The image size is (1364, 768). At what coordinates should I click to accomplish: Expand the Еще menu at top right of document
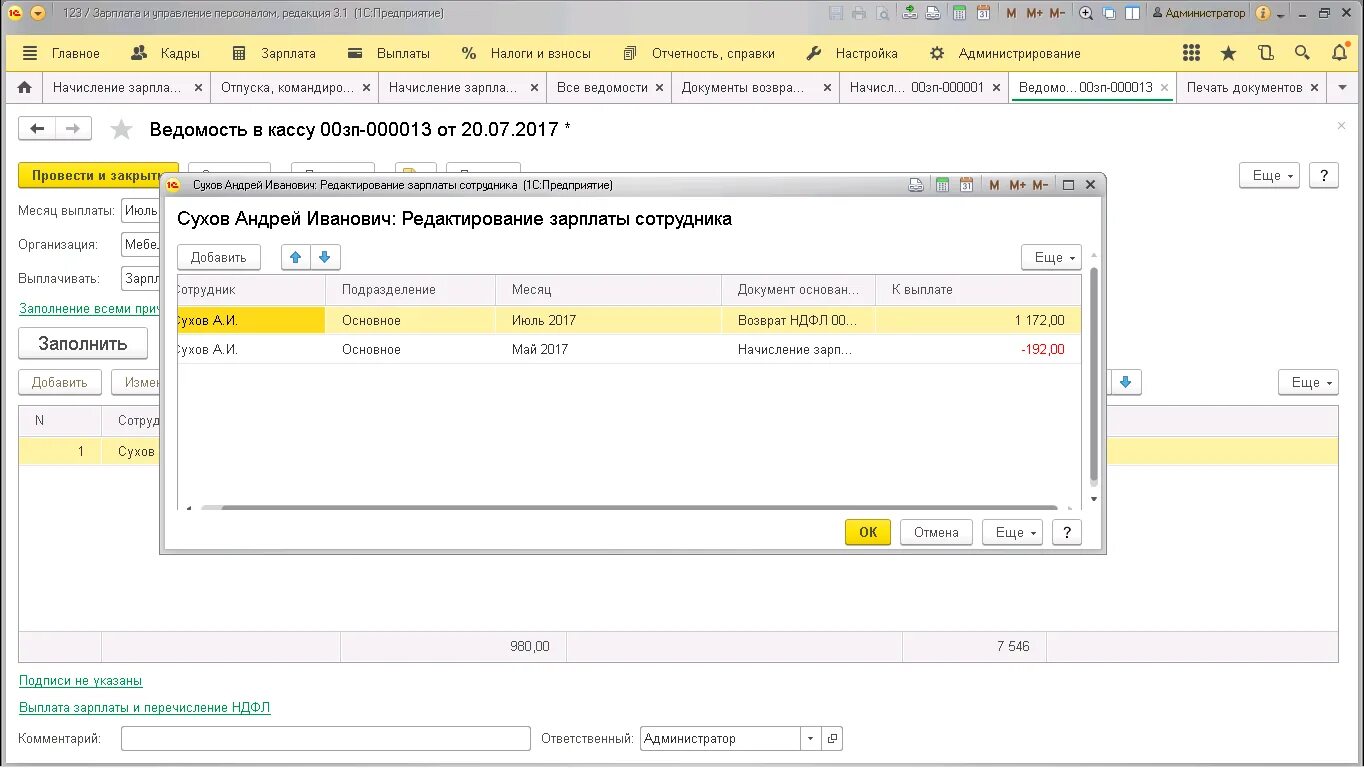[1269, 175]
